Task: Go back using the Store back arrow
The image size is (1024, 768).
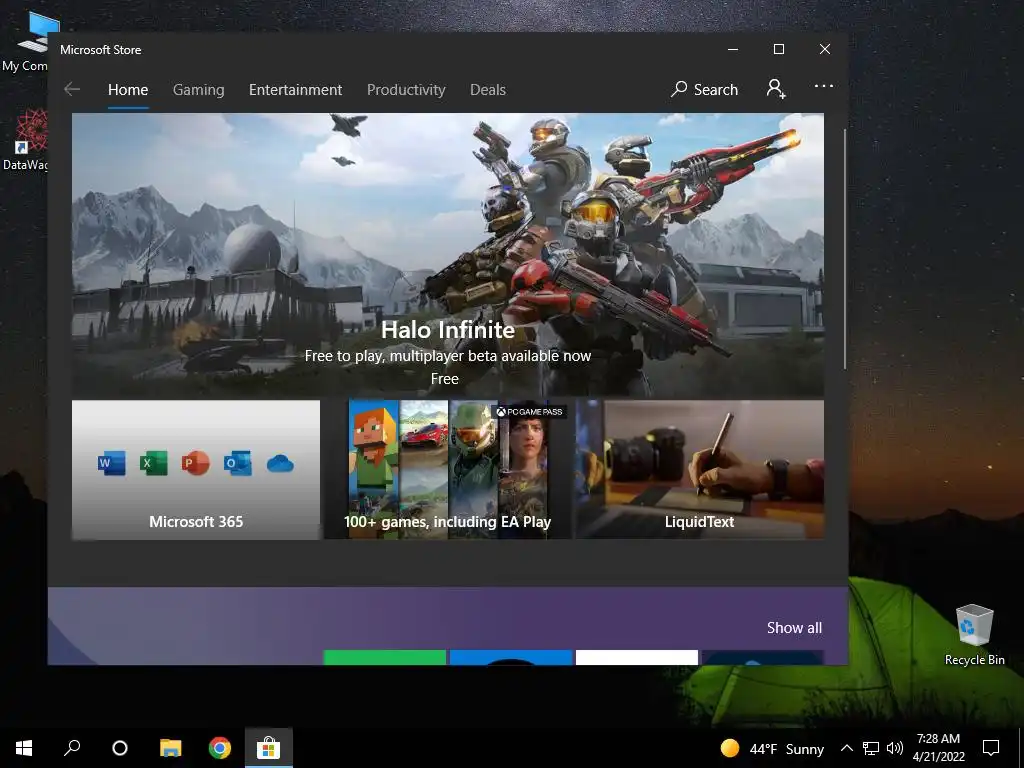Action: [72, 89]
